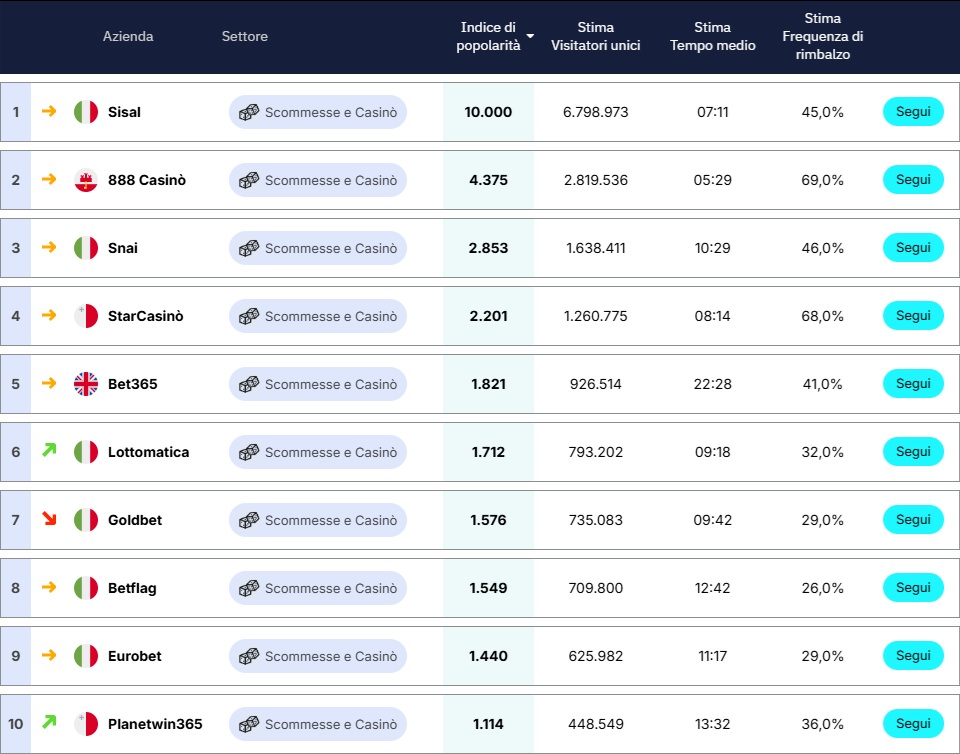Select the Settore column header
Screen dimensions: 960x754
pyautogui.click(x=245, y=37)
